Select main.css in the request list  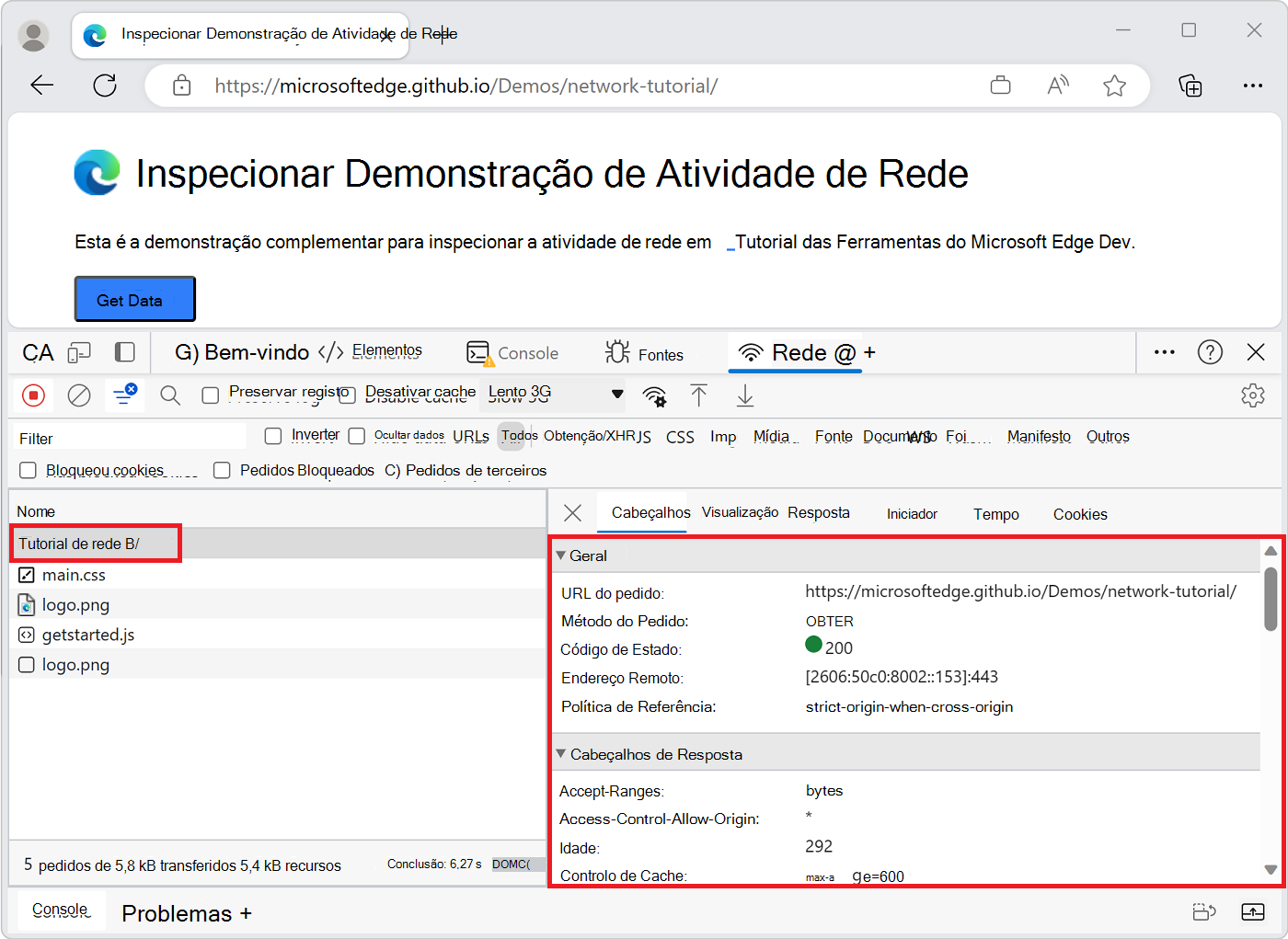point(74,575)
